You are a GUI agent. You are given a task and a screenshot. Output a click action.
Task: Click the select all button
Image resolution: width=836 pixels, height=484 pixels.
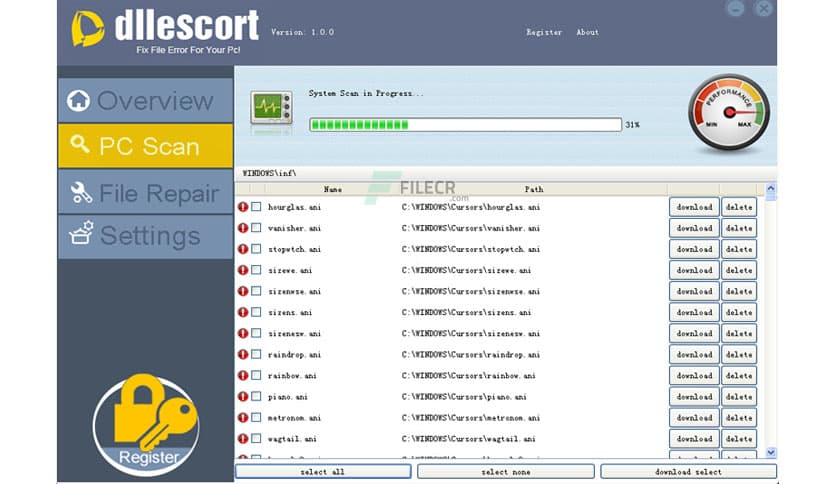323,472
